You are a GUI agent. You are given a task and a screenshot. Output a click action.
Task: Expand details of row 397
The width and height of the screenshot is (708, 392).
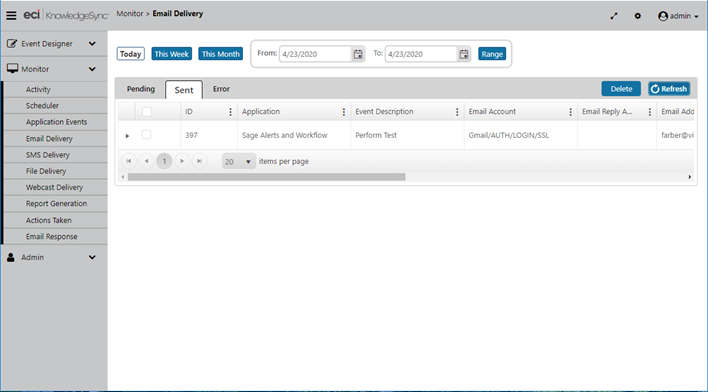127,135
